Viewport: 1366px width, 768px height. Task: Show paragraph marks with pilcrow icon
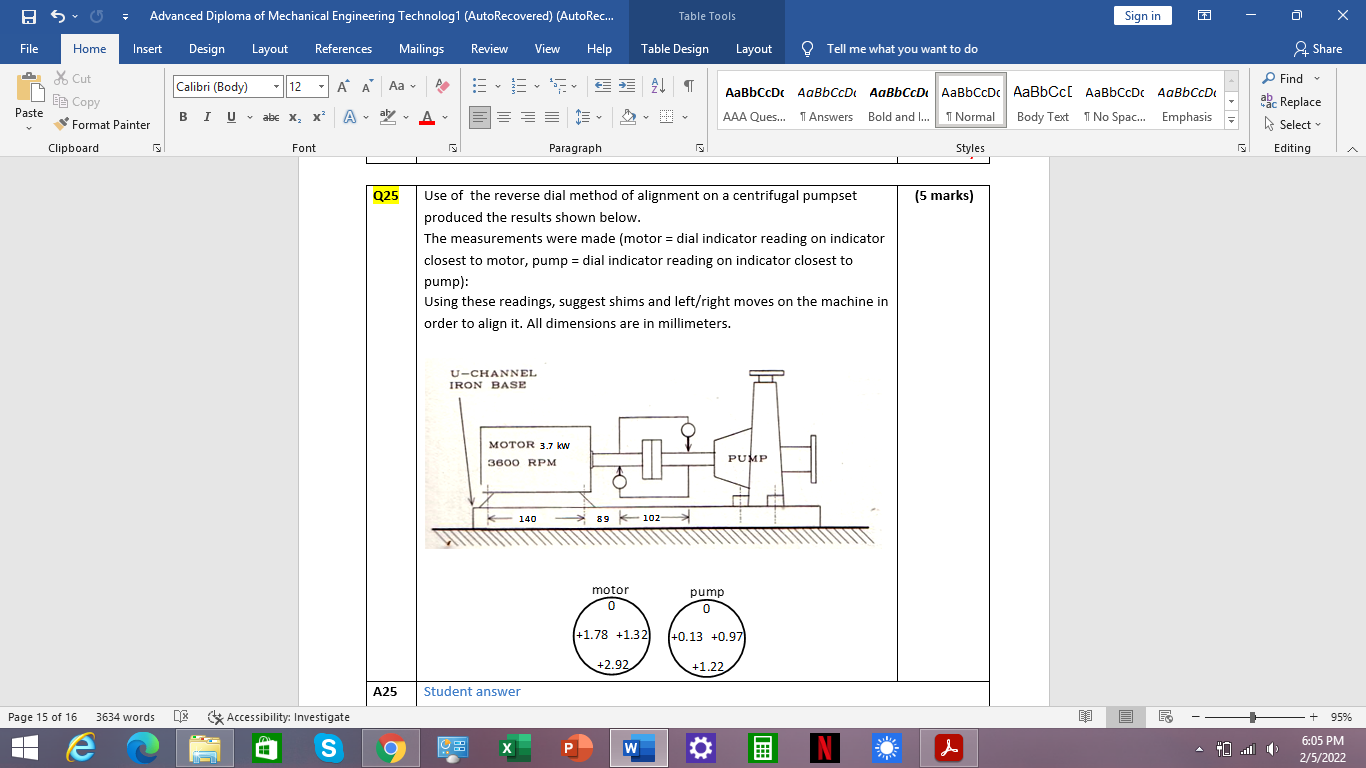tap(688, 87)
